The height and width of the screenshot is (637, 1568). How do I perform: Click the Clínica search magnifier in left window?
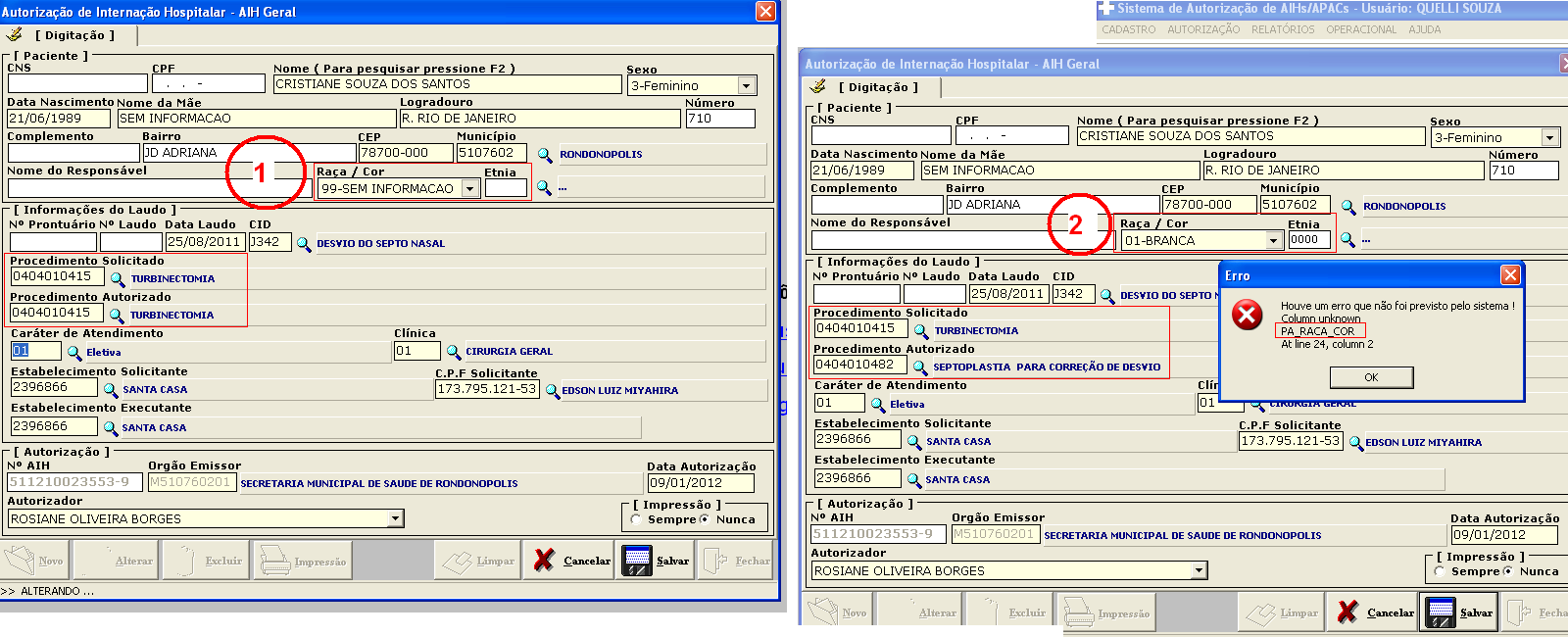(x=454, y=351)
